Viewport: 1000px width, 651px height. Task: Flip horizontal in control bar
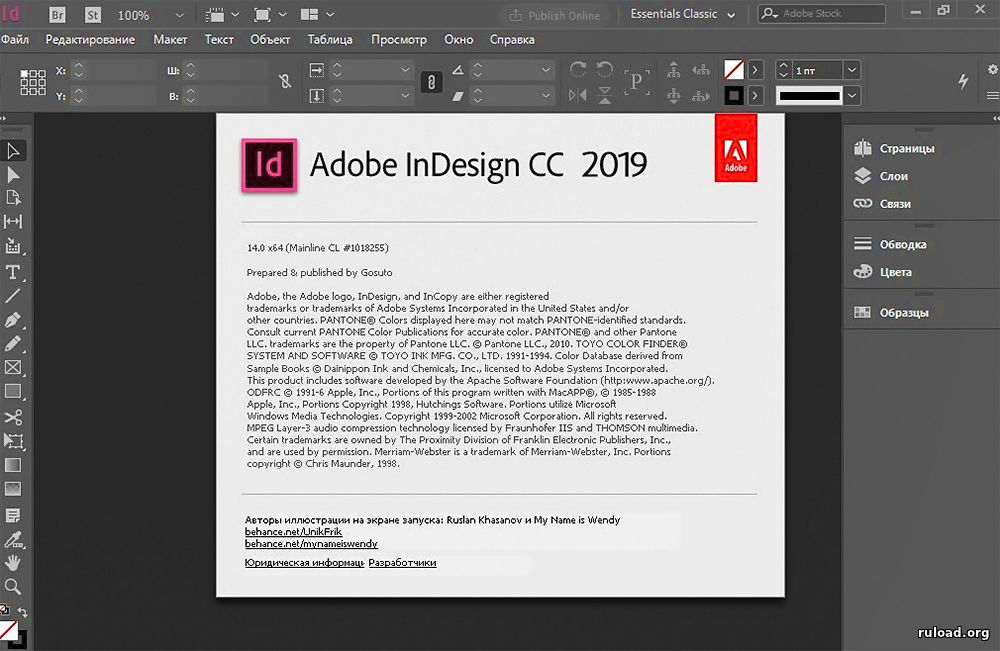(x=578, y=96)
